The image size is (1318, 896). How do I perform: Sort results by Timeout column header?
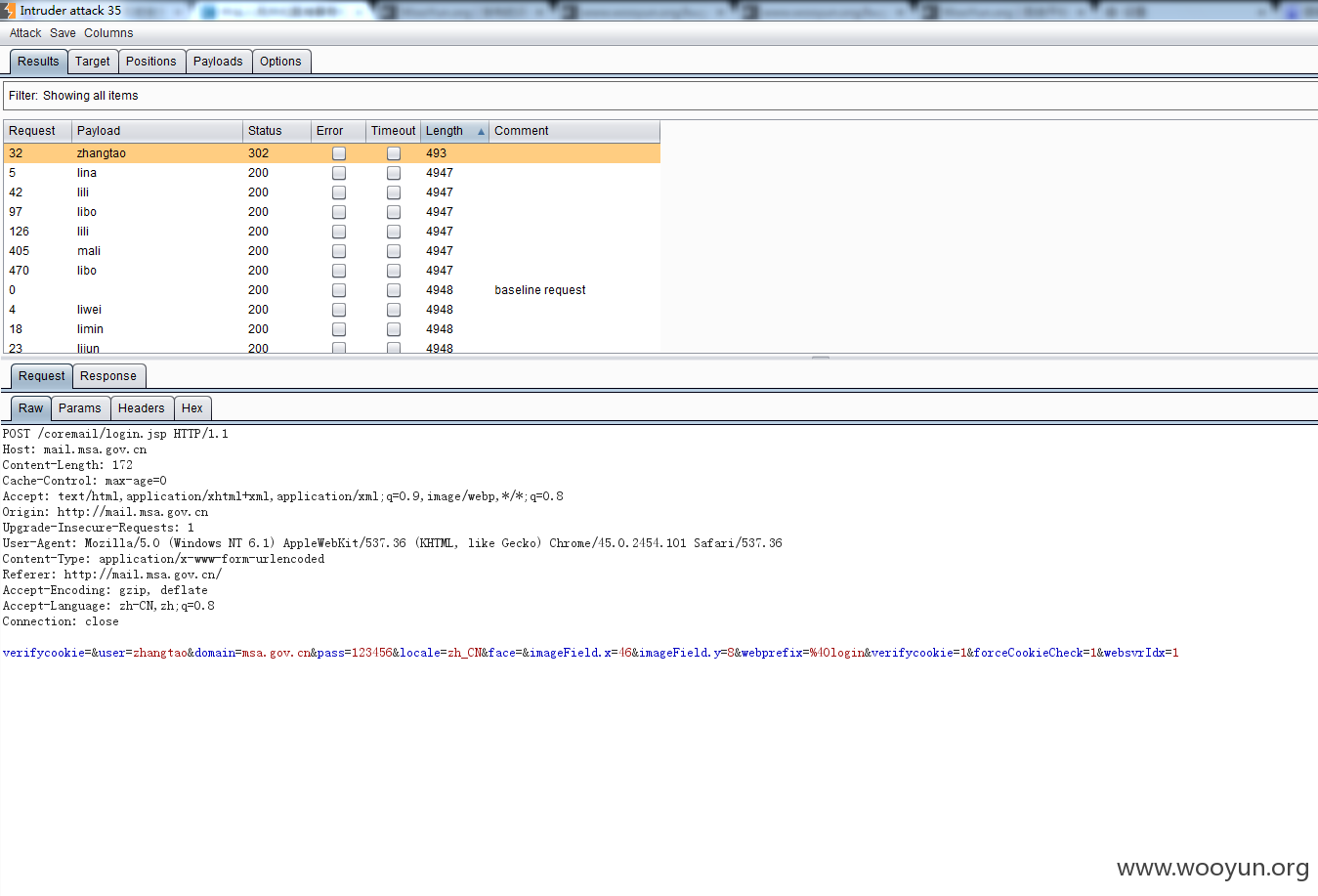click(393, 131)
